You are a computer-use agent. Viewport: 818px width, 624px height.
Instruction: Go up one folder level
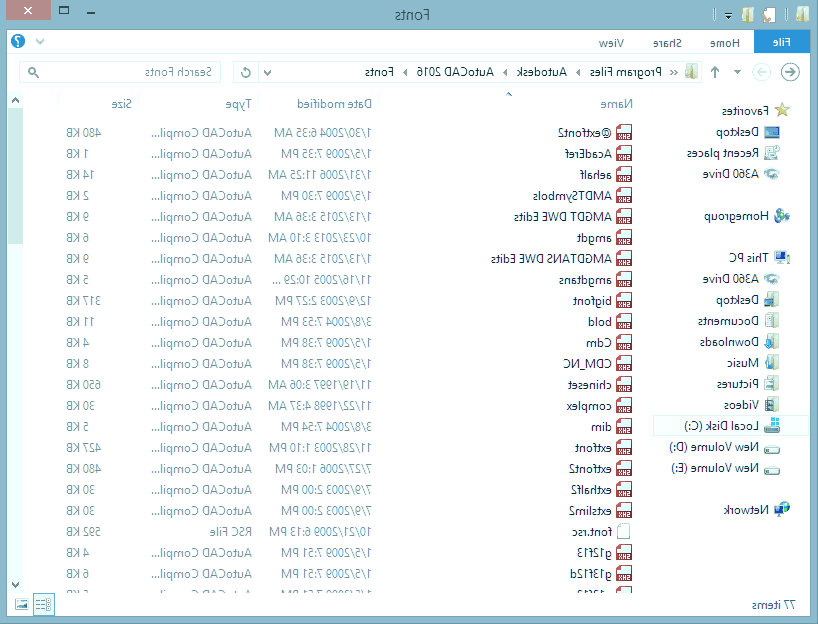point(715,72)
